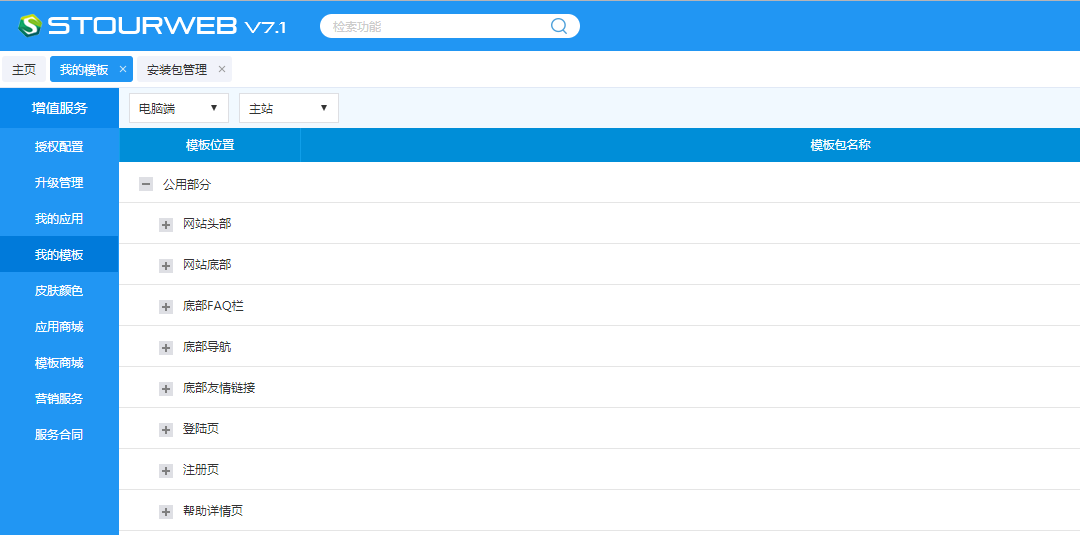Switch to the 安装包管理 tab
This screenshot has width=1080, height=535.
[177, 69]
